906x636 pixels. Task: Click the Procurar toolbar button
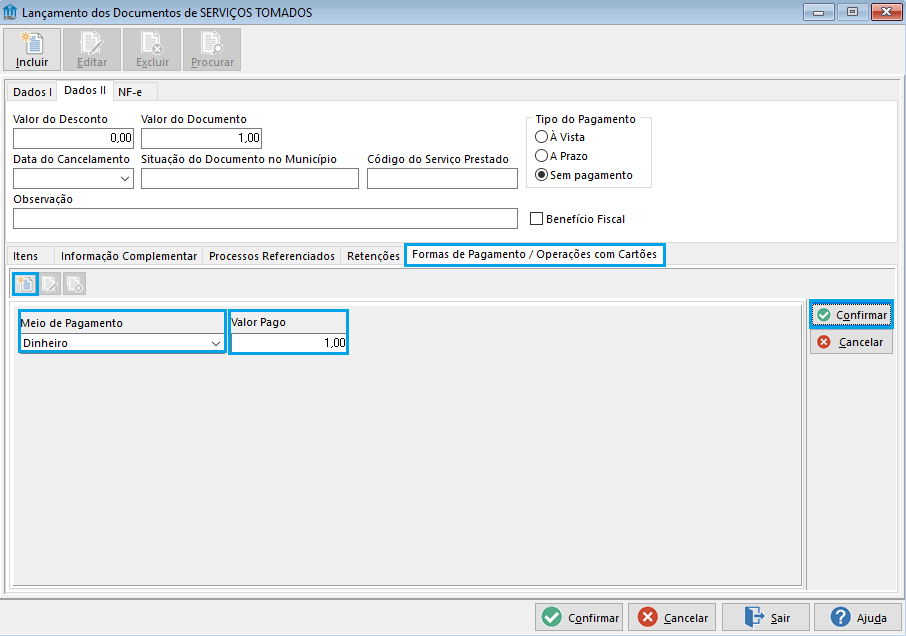coord(212,50)
